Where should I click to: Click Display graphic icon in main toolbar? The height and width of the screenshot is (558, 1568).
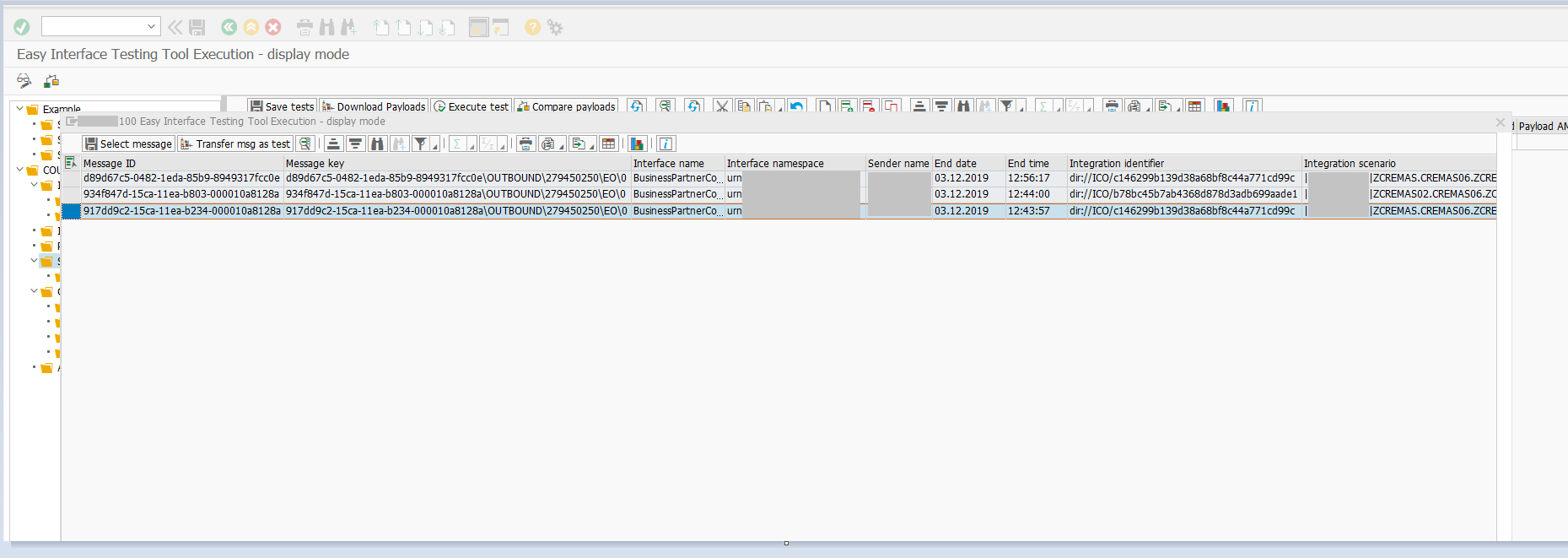[1224, 106]
